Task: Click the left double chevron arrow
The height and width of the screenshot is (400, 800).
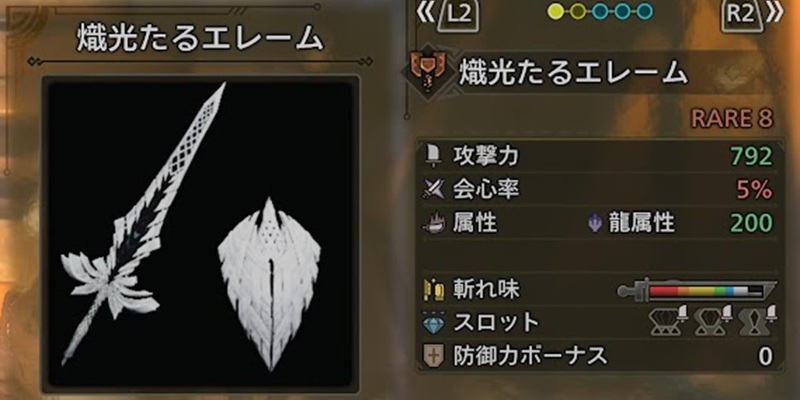Action: pos(425,14)
